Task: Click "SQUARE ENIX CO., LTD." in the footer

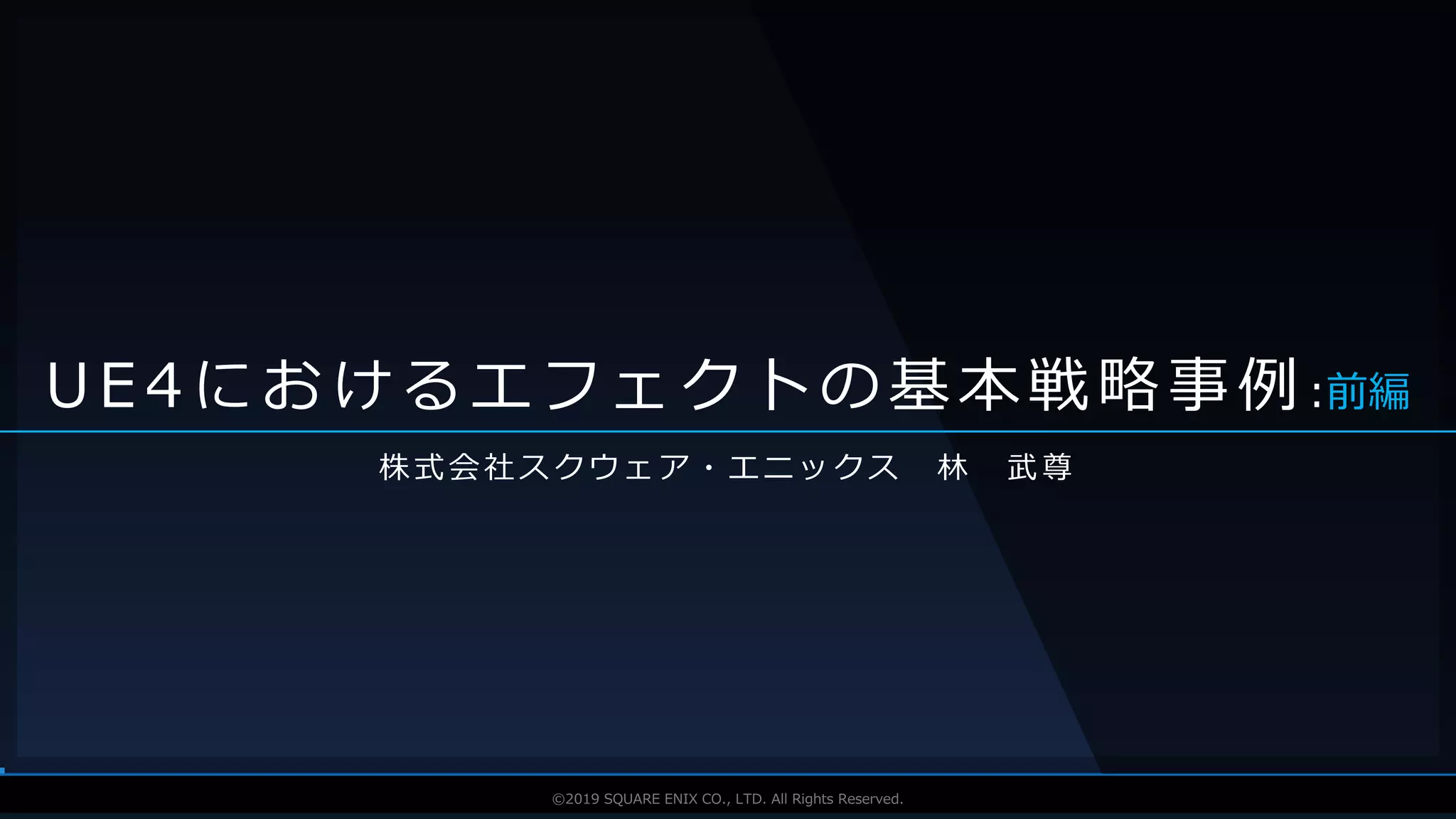Action: click(685, 799)
